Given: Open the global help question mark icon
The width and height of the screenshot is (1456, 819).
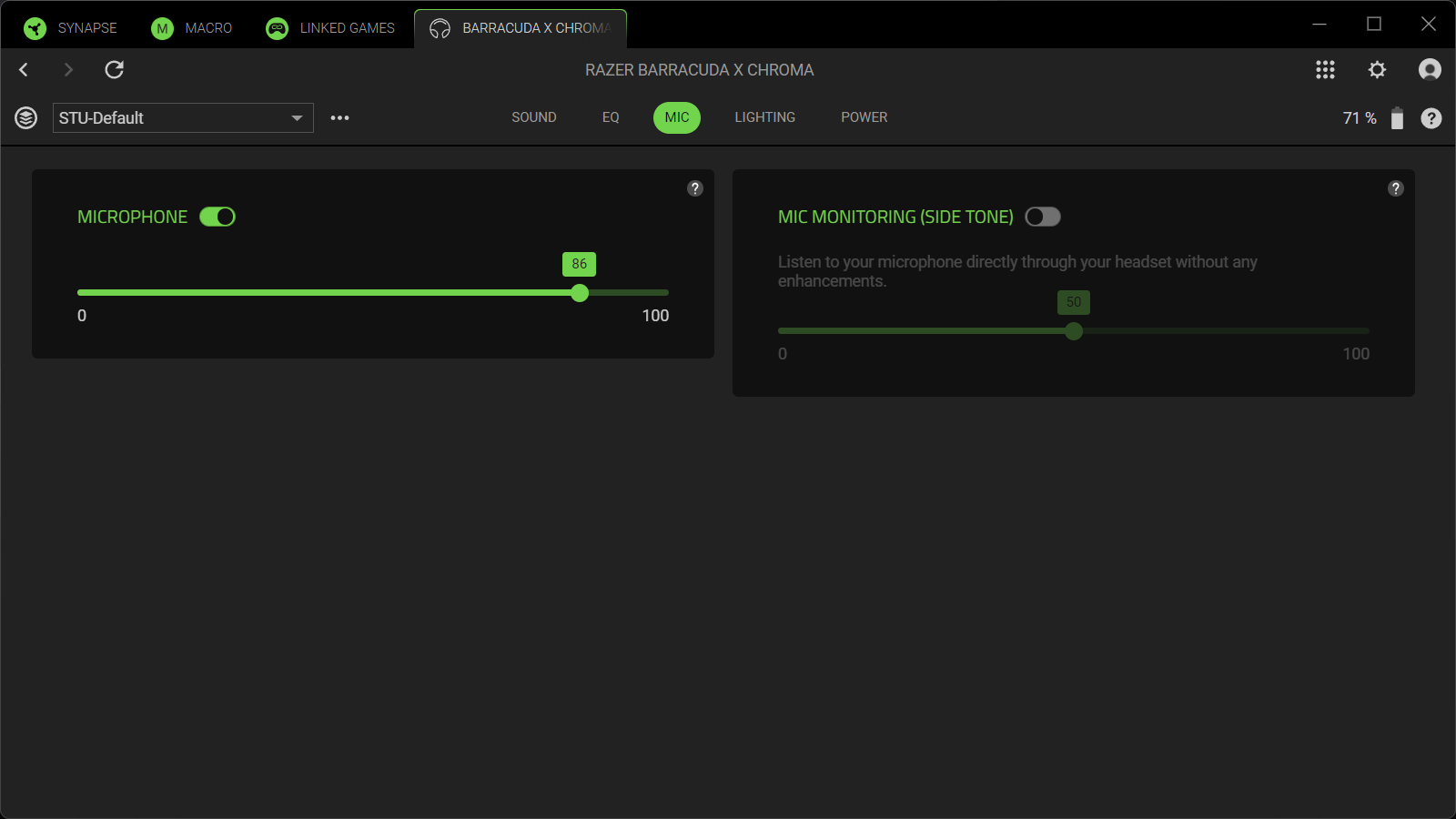Looking at the screenshot, I should click(1431, 117).
